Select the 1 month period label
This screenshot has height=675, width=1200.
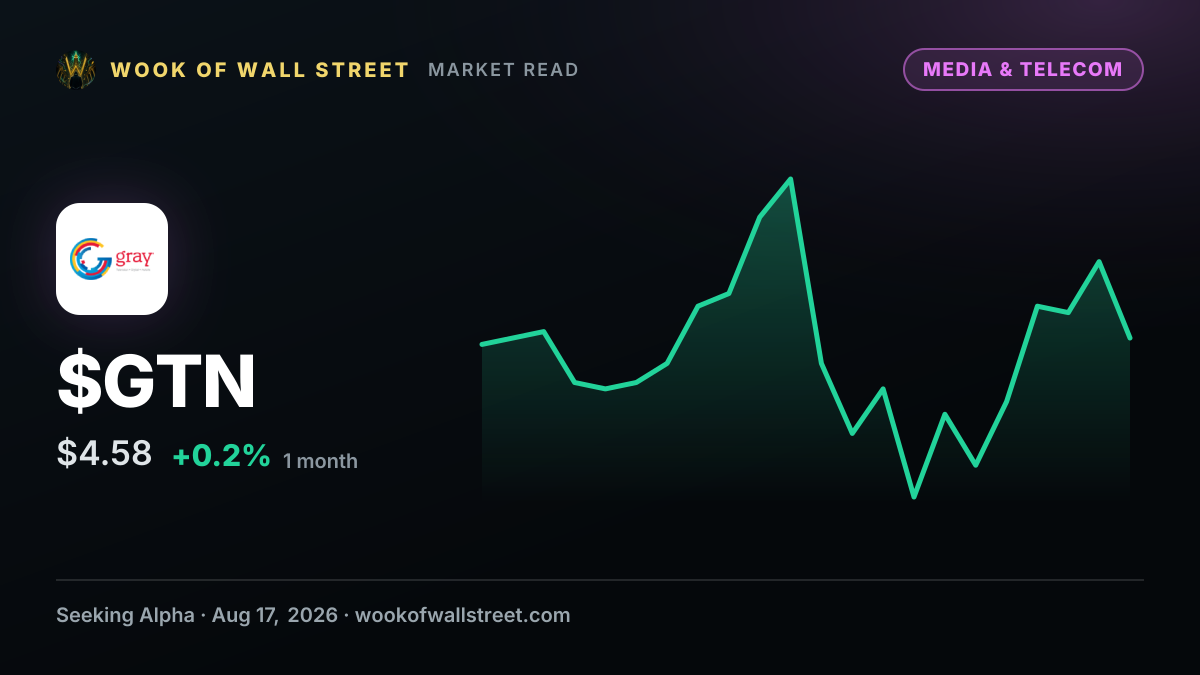pyautogui.click(x=320, y=461)
